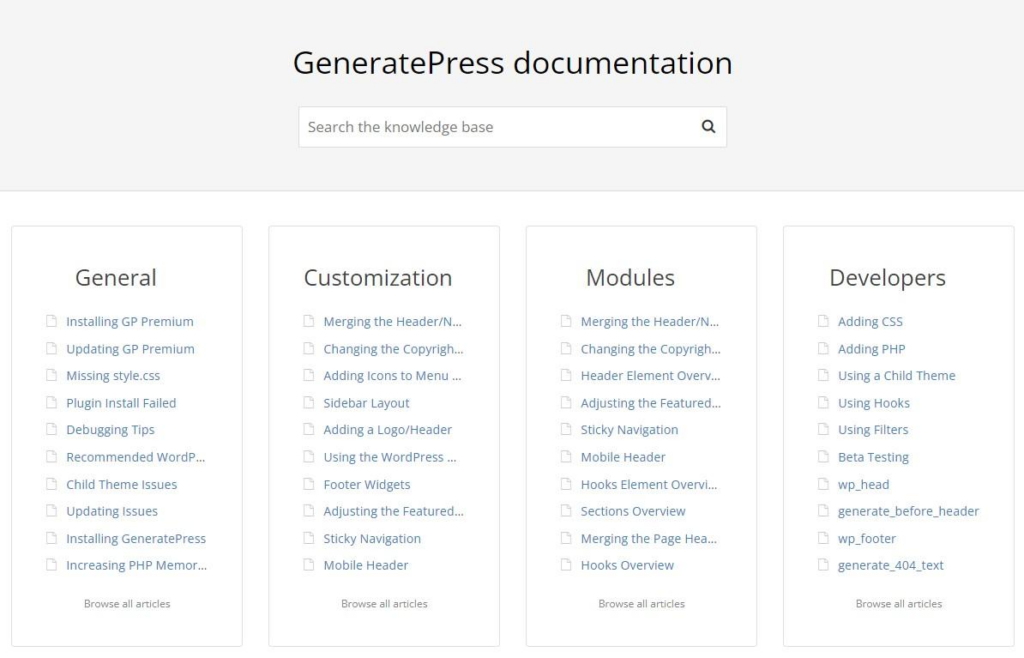Open Using Hooks article
Image resolution: width=1024 pixels, height=658 pixels.
(874, 403)
